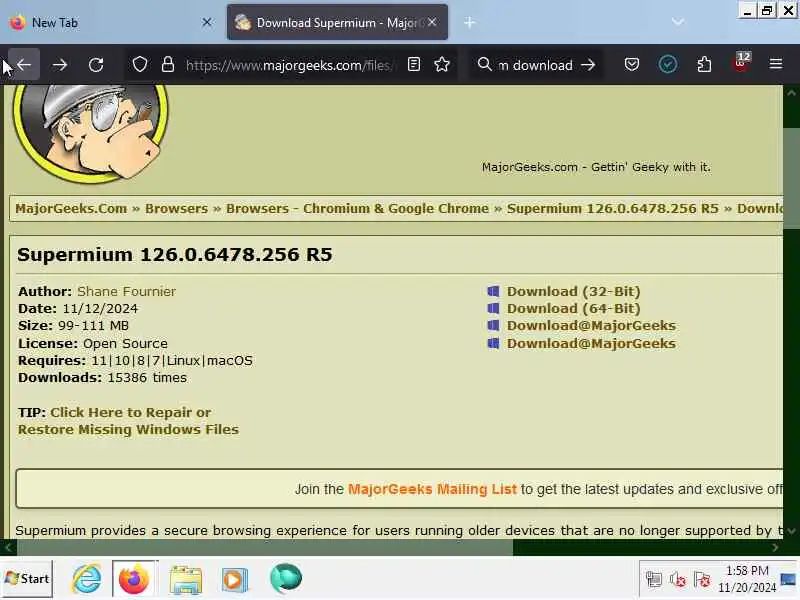Screen dimensions: 800x600
Task: View site security lock information
Action: (168, 65)
